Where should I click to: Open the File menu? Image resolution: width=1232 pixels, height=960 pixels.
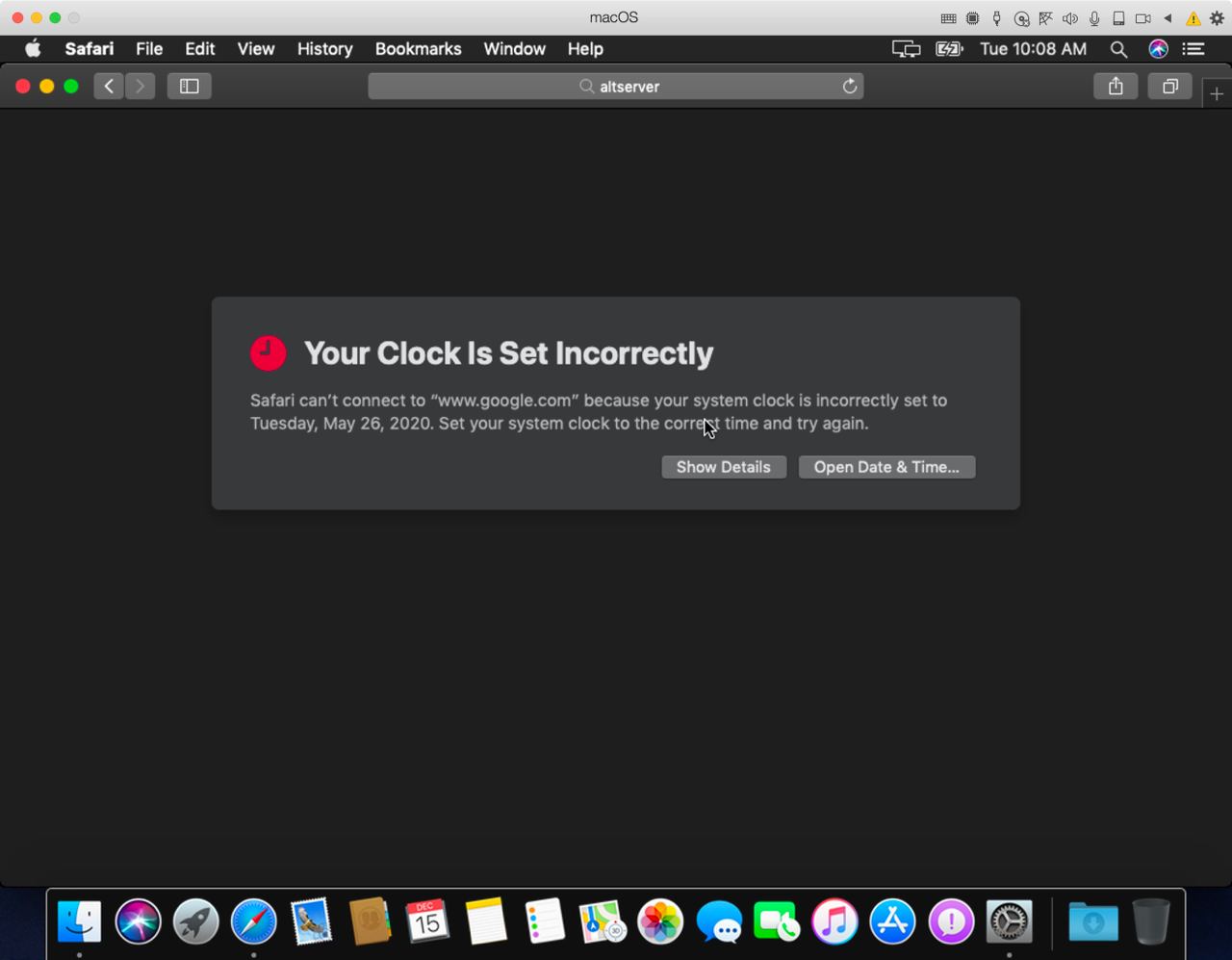pos(149,49)
